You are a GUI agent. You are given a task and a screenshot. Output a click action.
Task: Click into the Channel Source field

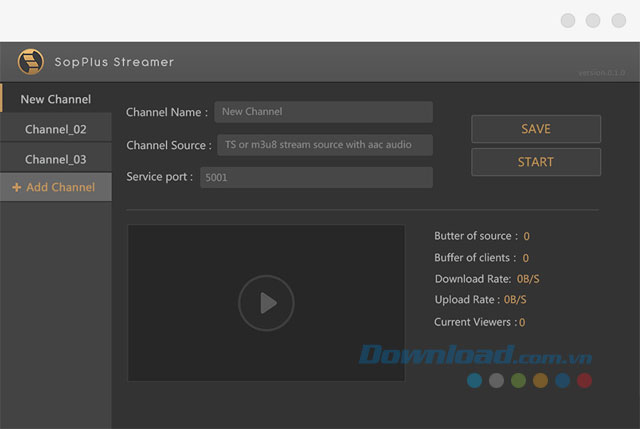(x=324, y=145)
